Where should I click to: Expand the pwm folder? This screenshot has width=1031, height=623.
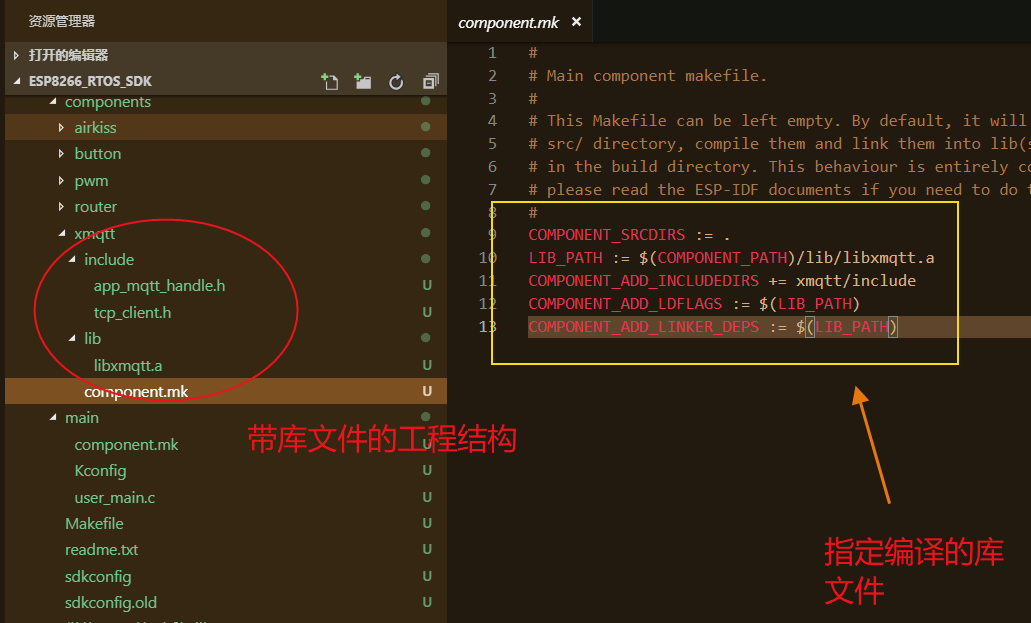click(61, 180)
